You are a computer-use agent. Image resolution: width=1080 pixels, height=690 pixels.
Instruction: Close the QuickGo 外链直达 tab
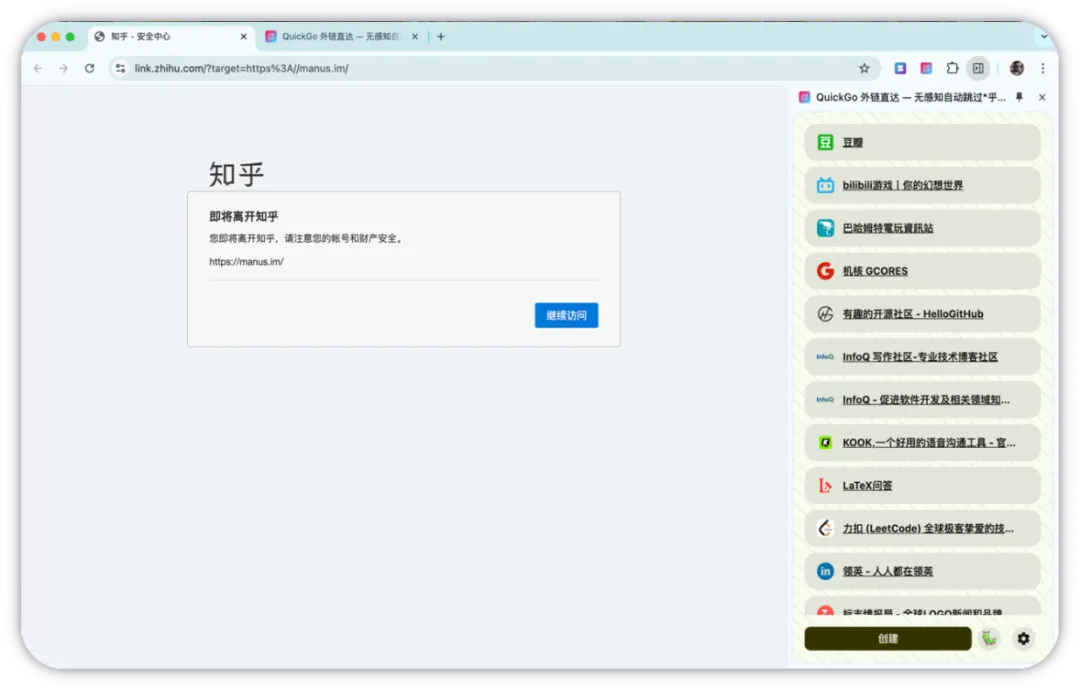click(x=415, y=36)
